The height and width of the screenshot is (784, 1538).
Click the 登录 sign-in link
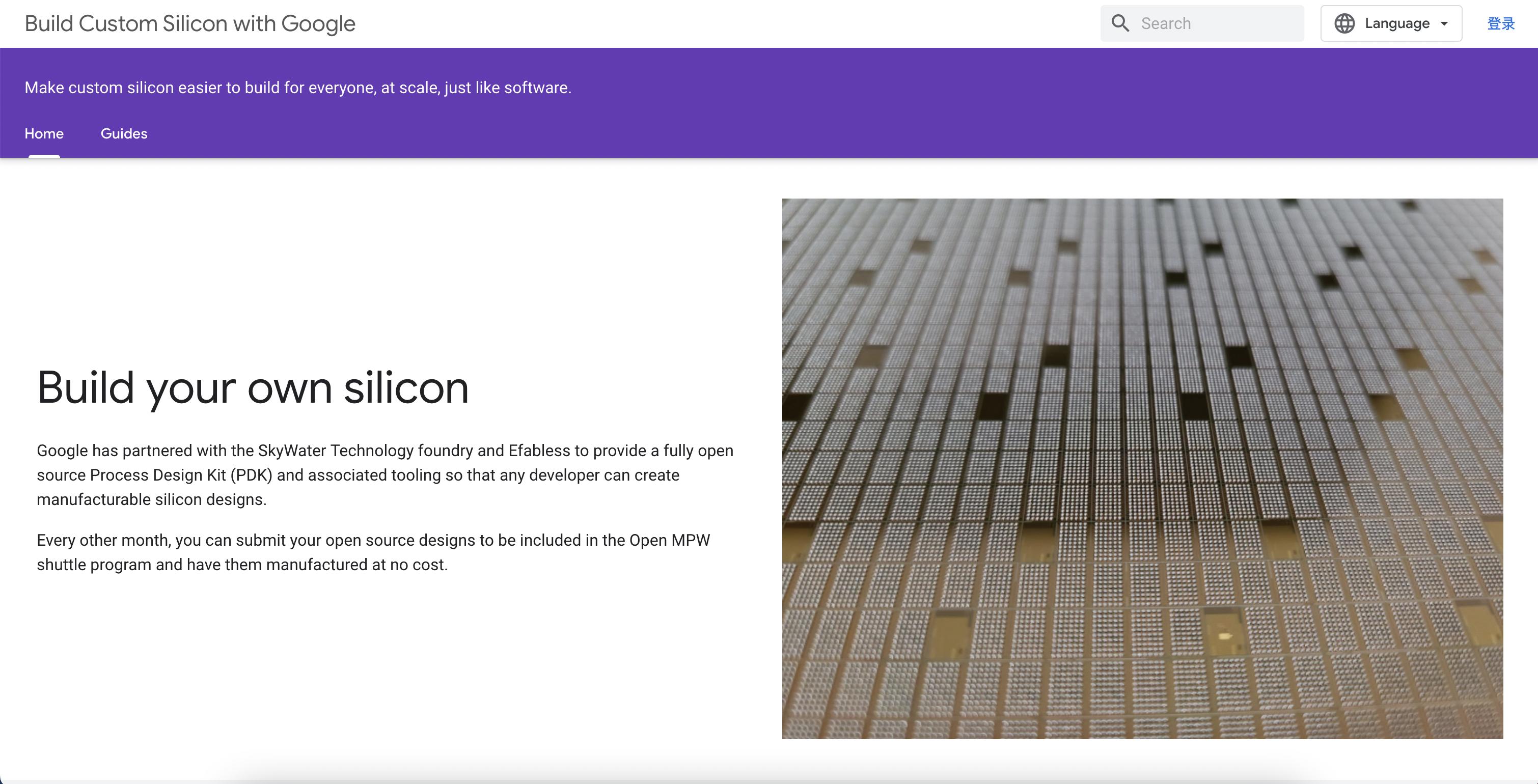(1500, 24)
